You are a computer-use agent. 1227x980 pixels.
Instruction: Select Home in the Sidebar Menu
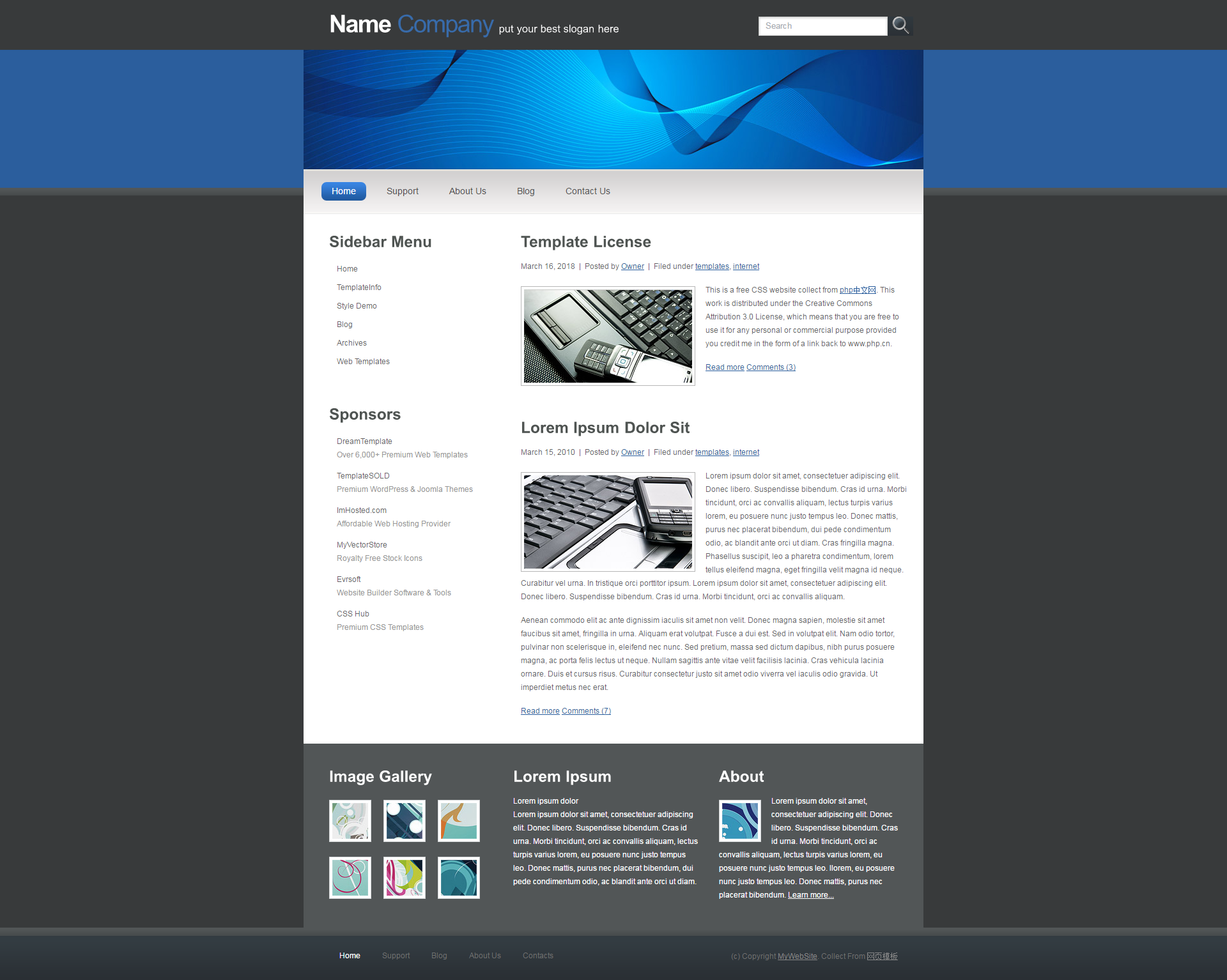[x=347, y=269]
